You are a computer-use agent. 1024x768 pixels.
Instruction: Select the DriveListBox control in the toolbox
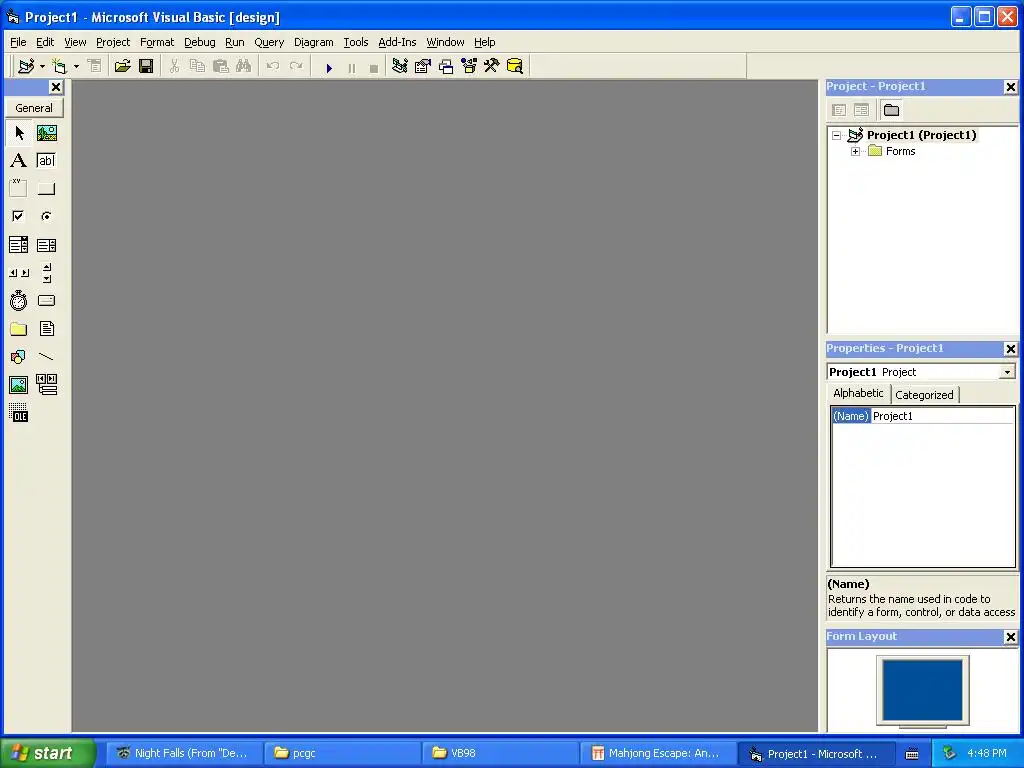46,300
